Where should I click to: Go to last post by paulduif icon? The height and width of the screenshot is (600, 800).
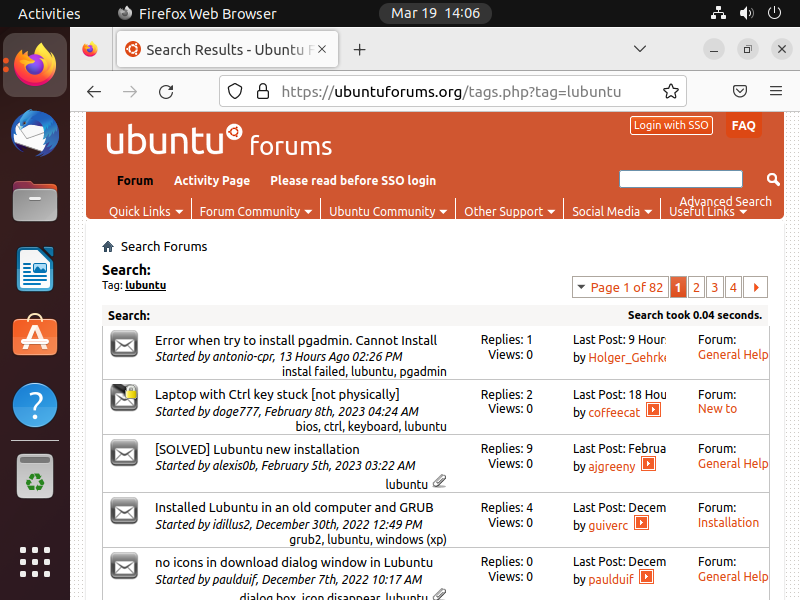coord(646,577)
